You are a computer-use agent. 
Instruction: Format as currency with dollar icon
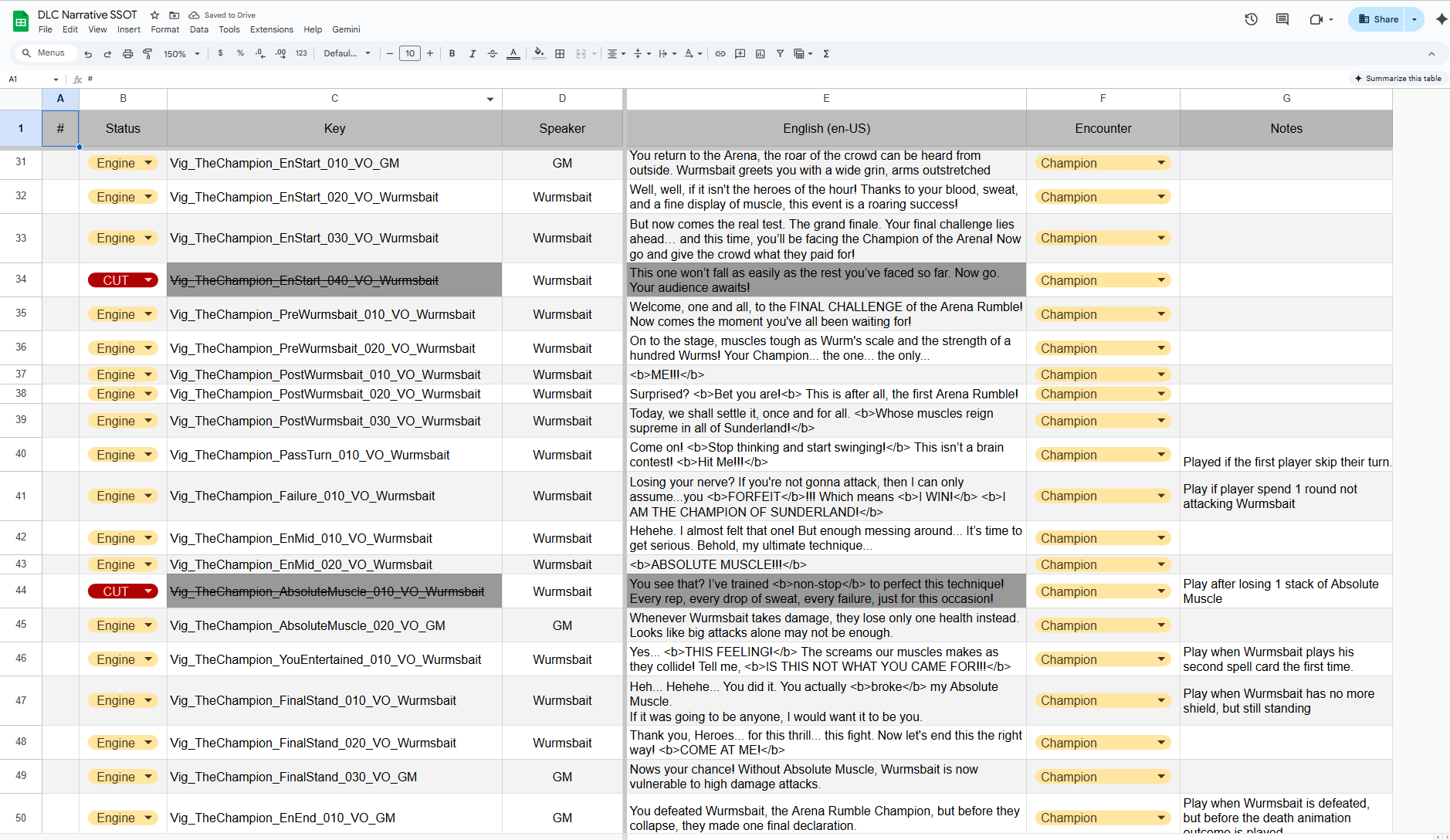tap(221, 53)
